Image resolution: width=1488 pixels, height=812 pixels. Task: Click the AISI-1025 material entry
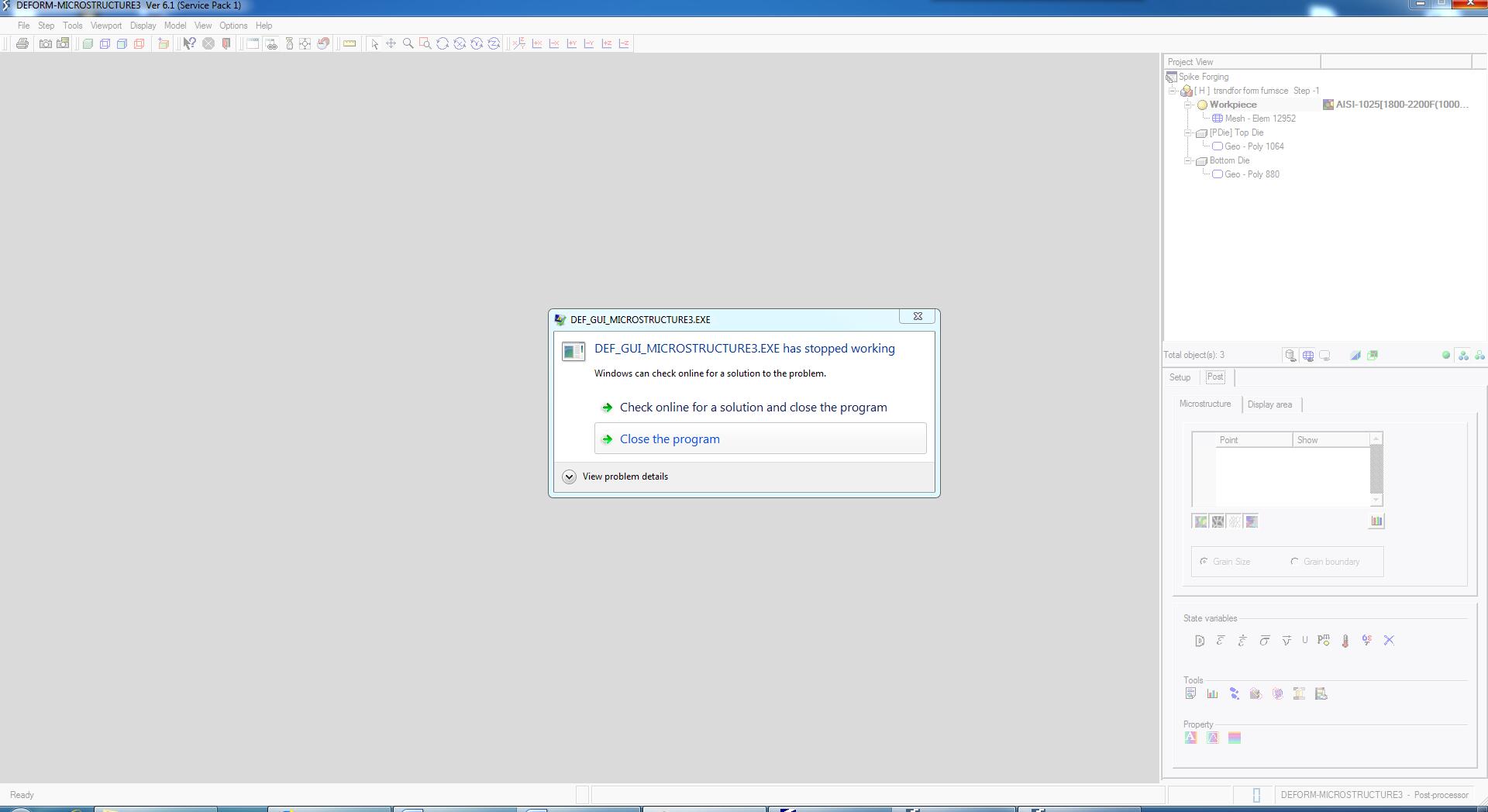(x=1396, y=105)
